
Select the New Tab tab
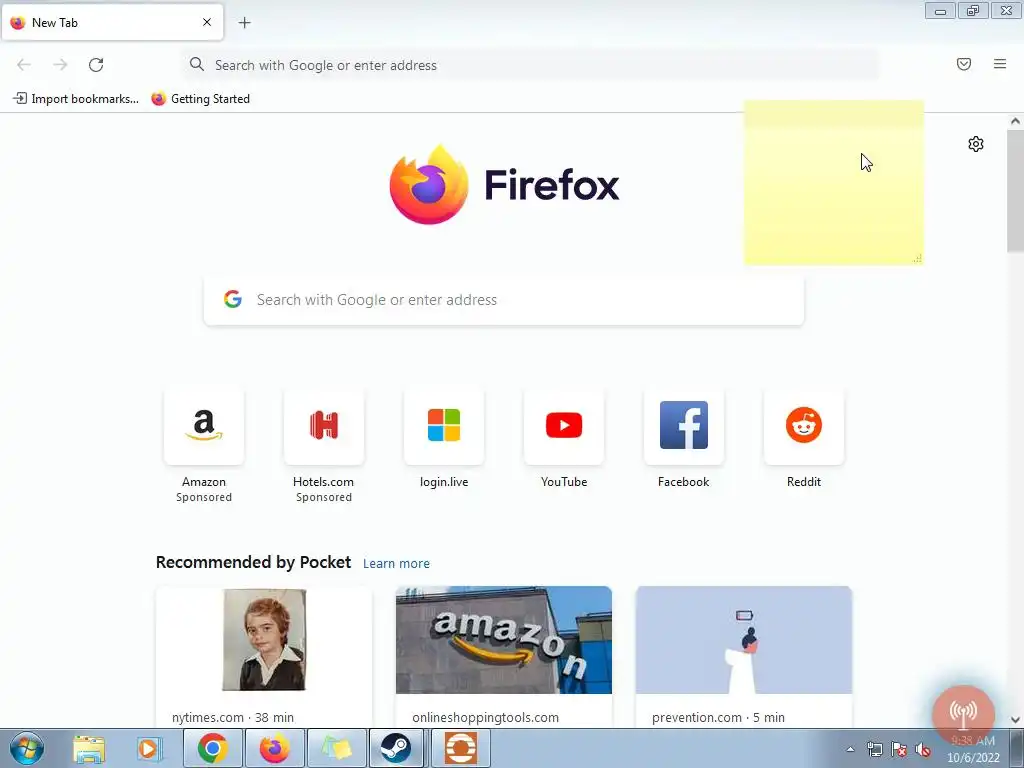(x=112, y=22)
